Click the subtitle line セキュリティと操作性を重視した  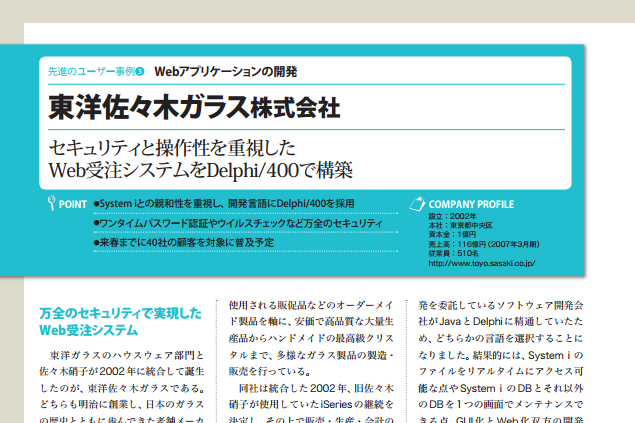(172, 148)
